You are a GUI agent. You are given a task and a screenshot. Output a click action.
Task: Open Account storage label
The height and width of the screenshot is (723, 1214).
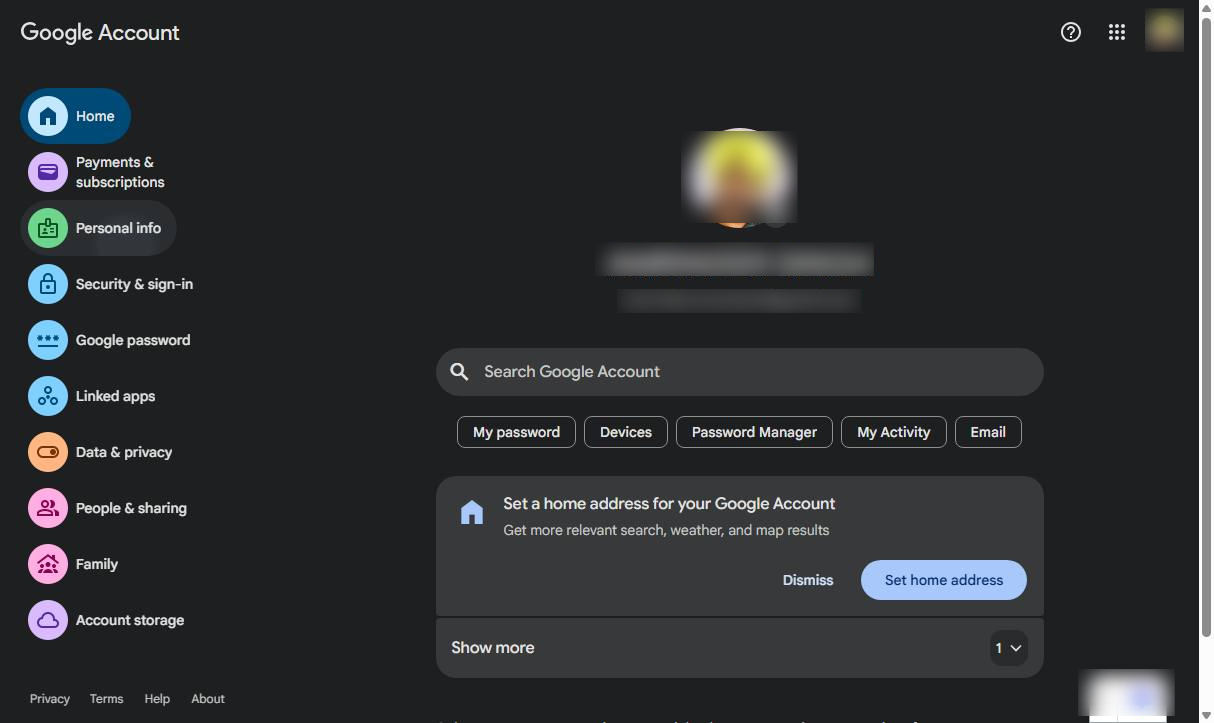tap(130, 620)
